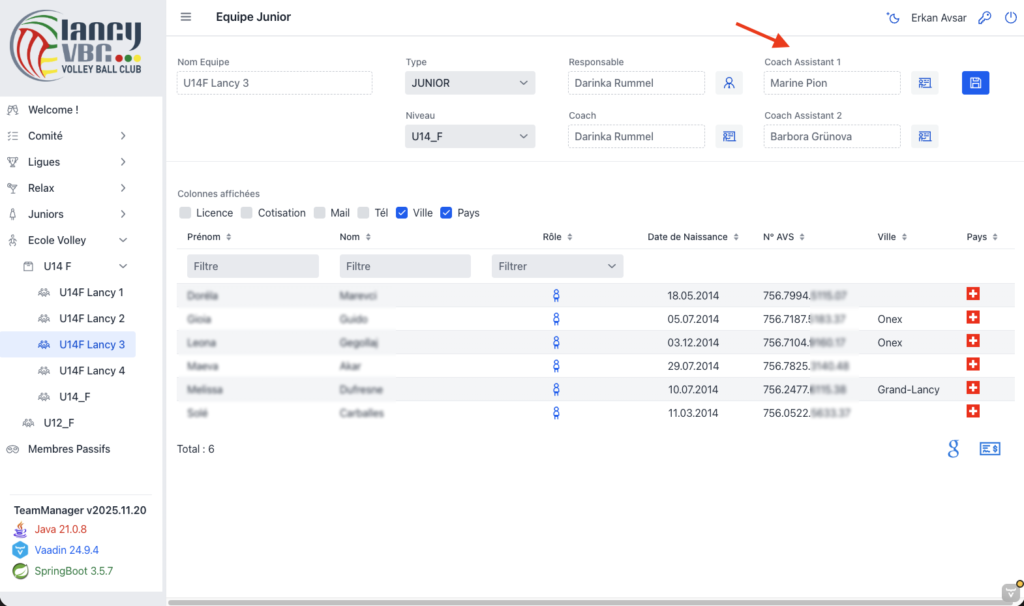Open the Niveau dropdown showing U14_F
The height and width of the screenshot is (606, 1024).
470,136
